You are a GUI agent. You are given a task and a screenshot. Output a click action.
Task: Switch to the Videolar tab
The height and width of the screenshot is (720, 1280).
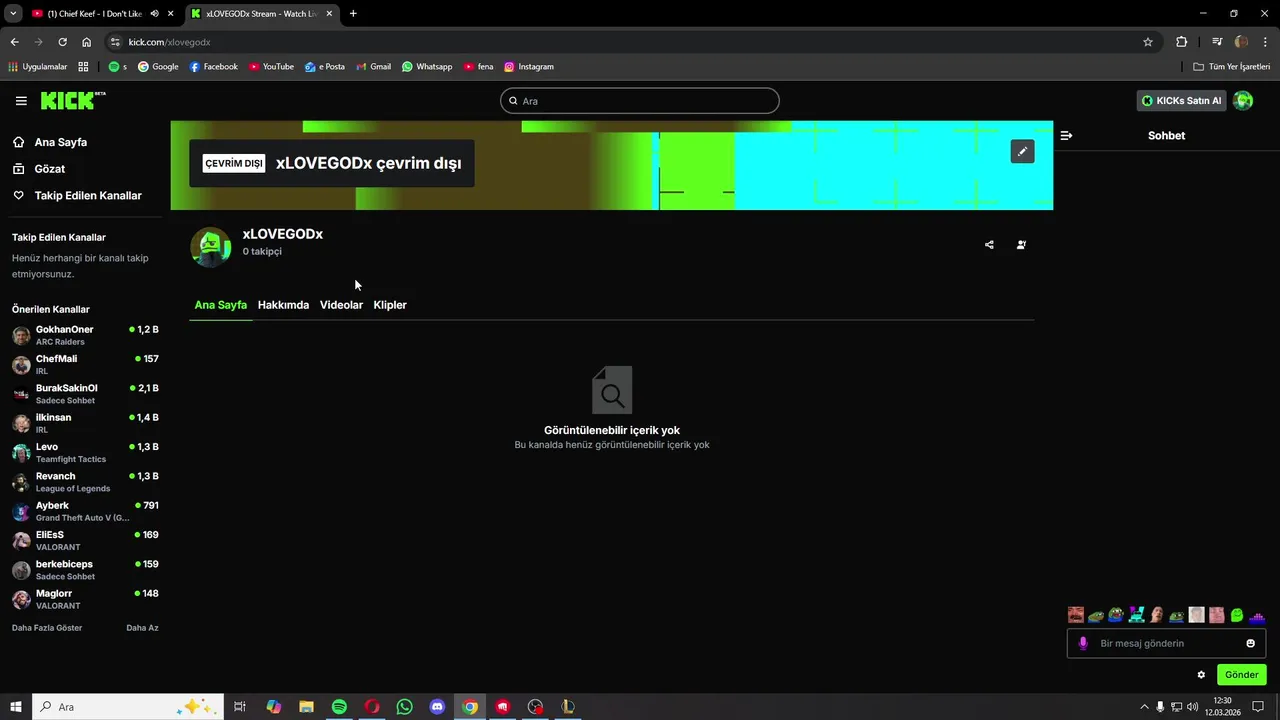click(x=341, y=305)
